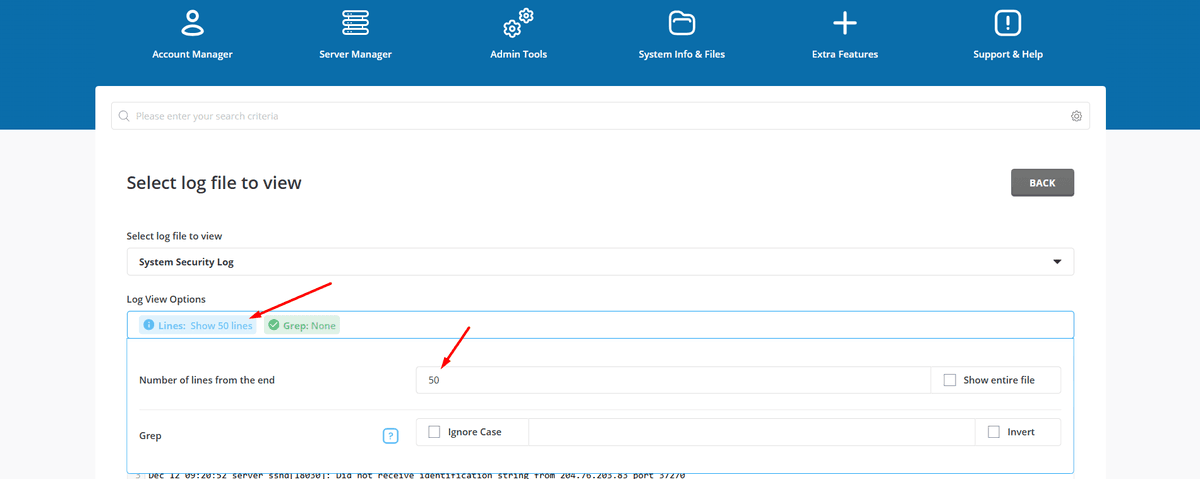Click the Extra Features plus icon
Image resolution: width=1200 pixels, height=479 pixels.
845,22
